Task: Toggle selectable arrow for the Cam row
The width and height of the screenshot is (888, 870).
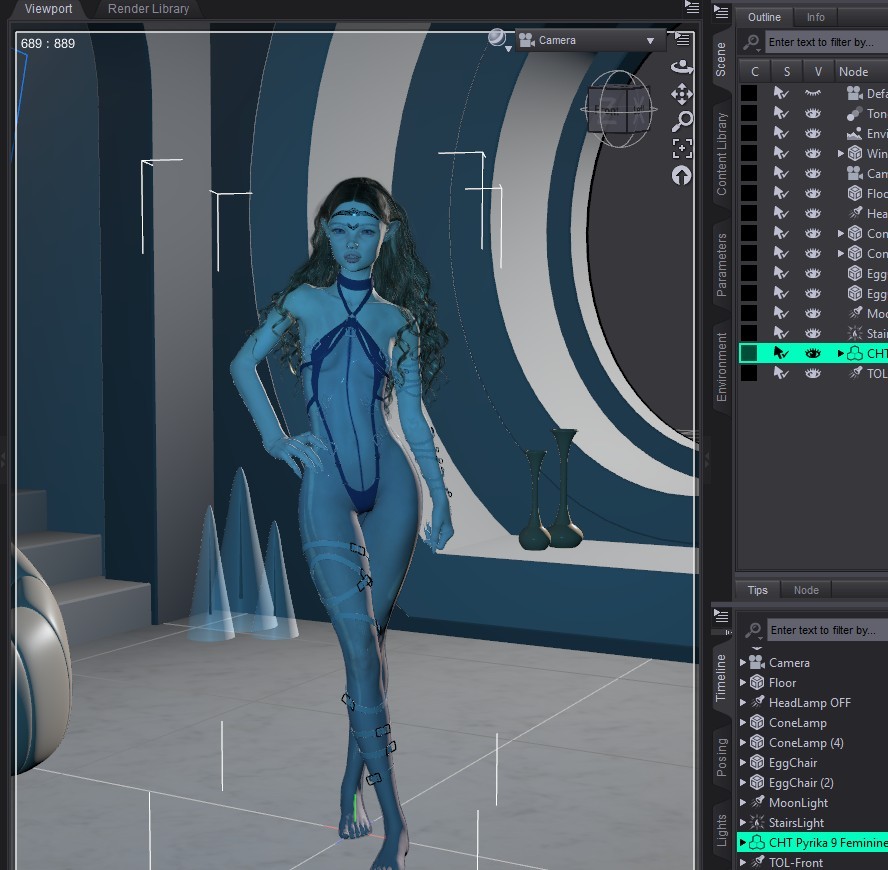Action: (782, 173)
